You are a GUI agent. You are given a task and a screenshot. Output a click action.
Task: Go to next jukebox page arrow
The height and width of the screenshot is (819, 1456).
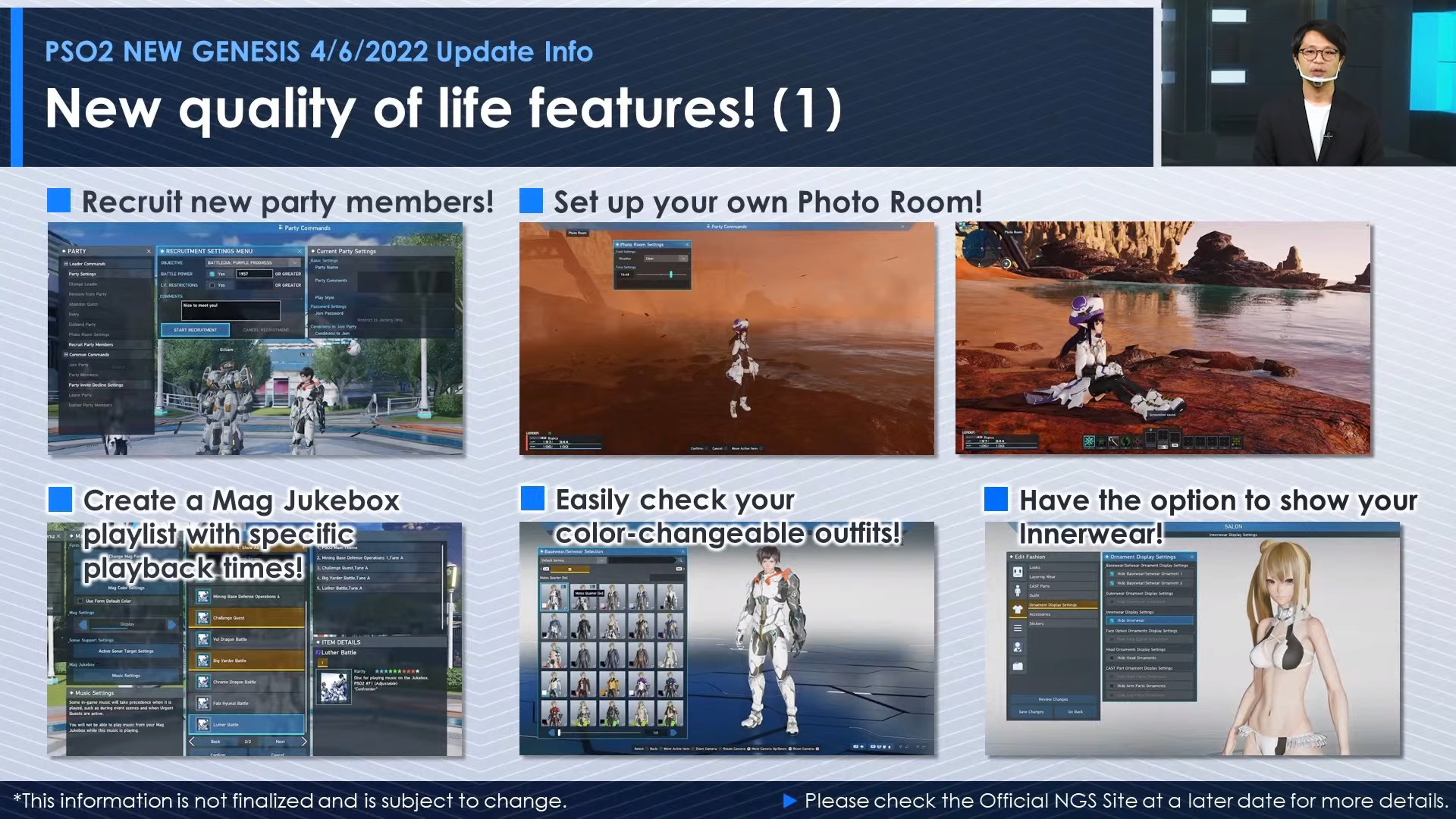304,742
